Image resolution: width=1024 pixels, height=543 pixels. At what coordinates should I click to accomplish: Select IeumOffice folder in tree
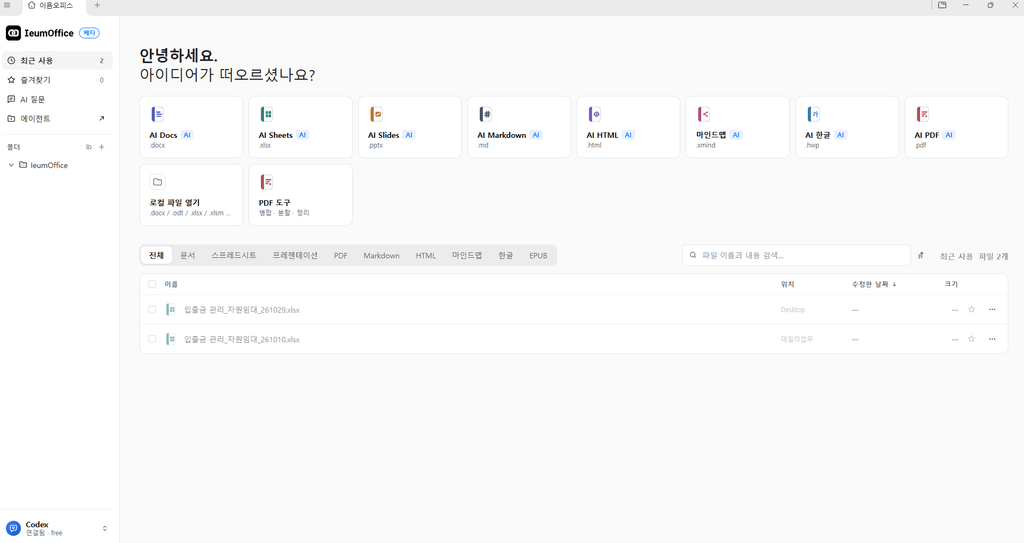click(48, 165)
